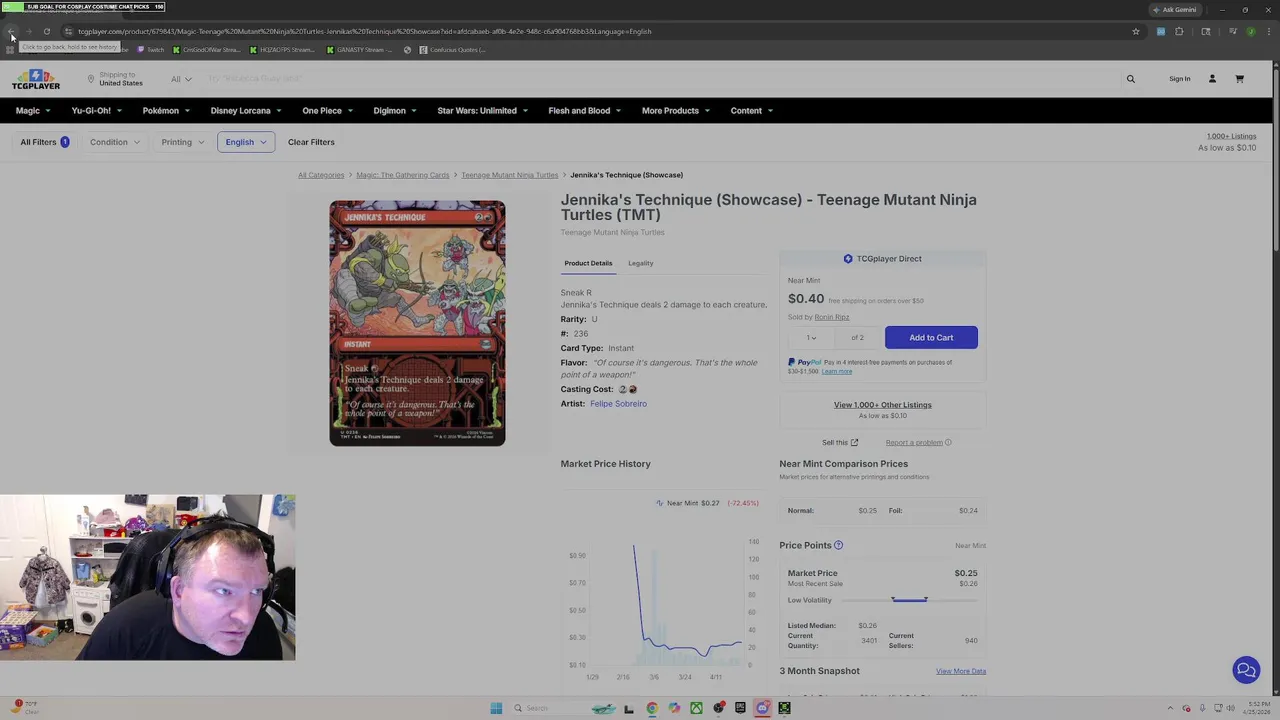Select the Product Details tab

coord(588,263)
